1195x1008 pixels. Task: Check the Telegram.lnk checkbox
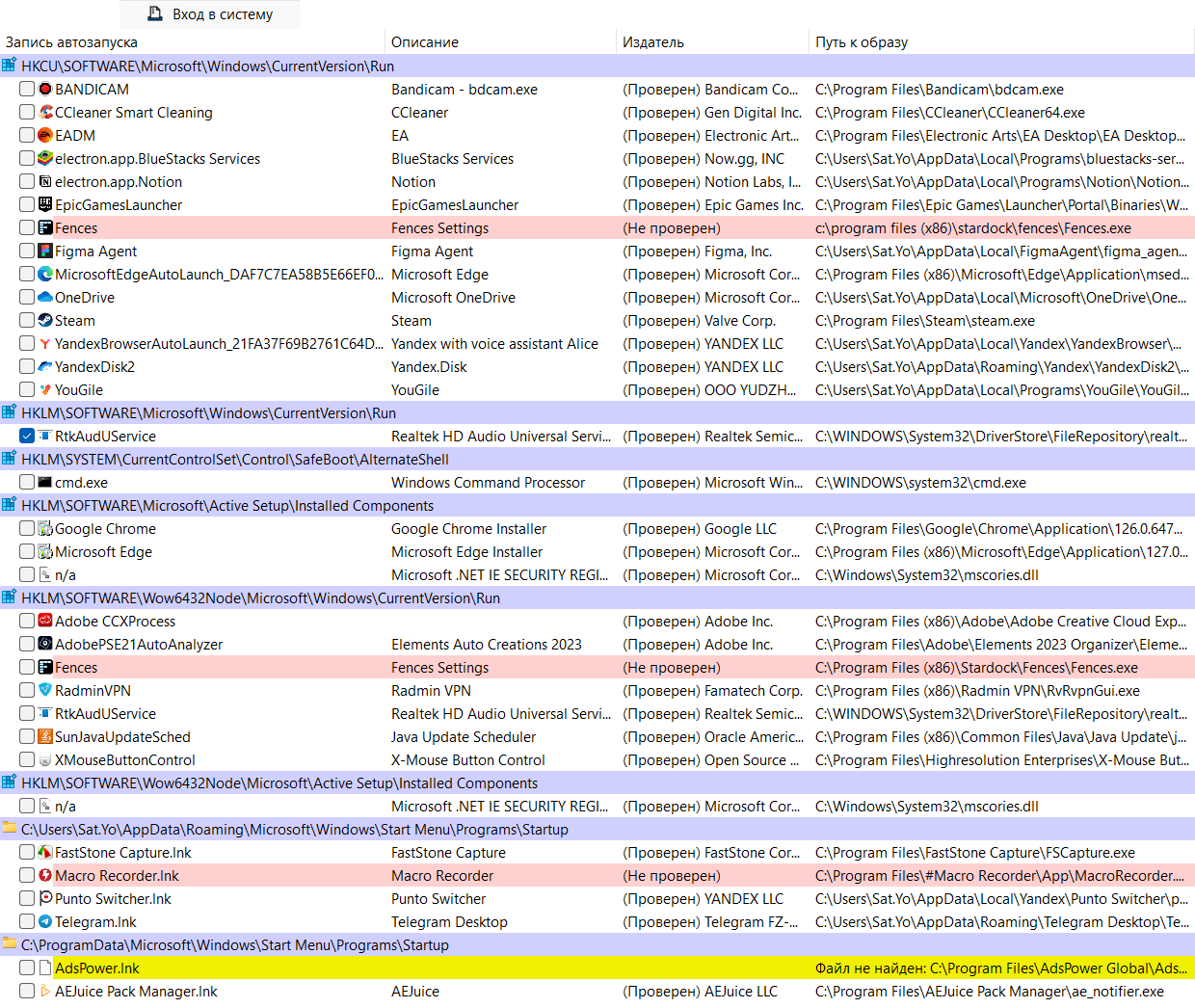pos(27,921)
